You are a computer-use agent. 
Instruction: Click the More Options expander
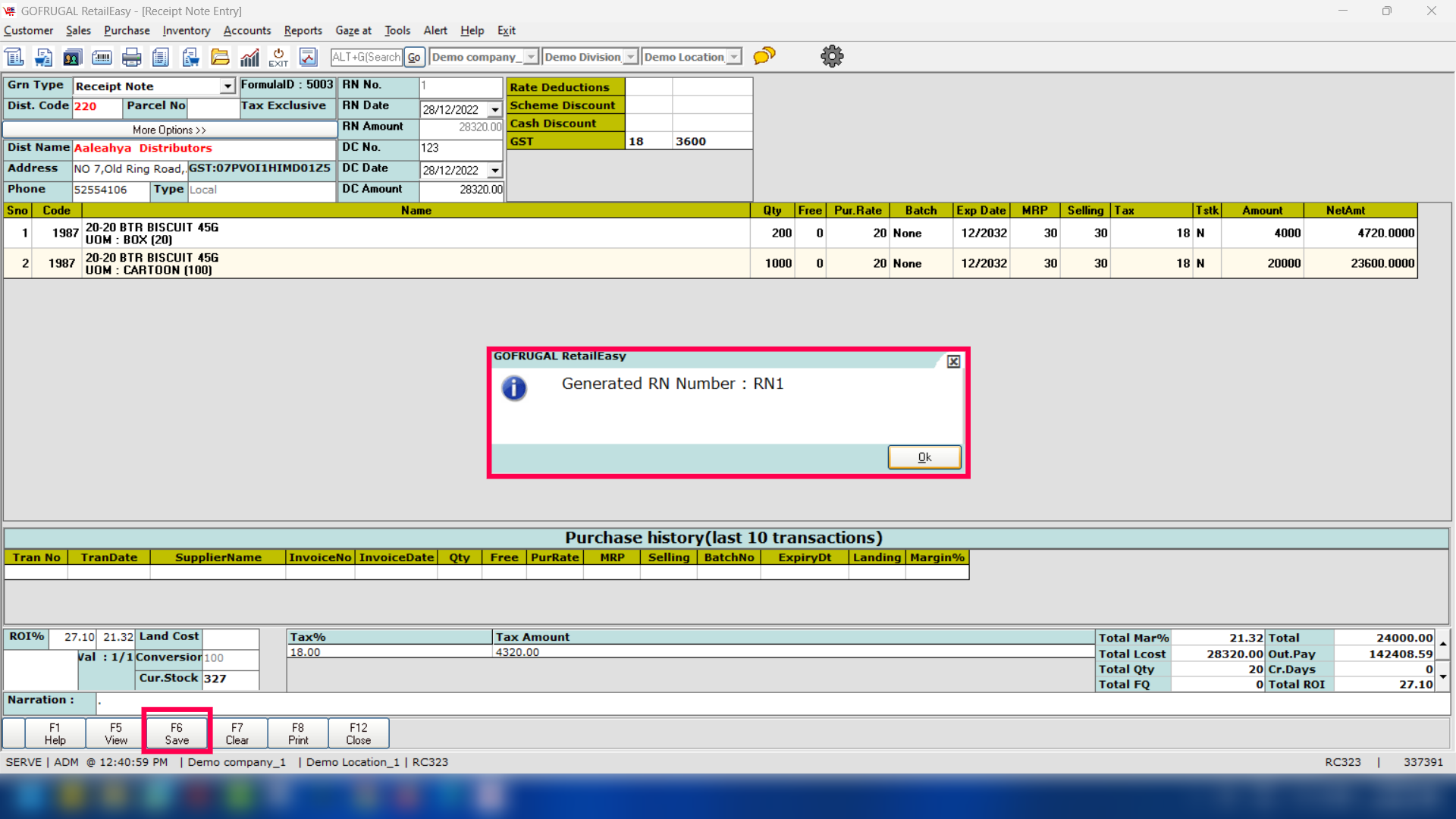click(169, 130)
